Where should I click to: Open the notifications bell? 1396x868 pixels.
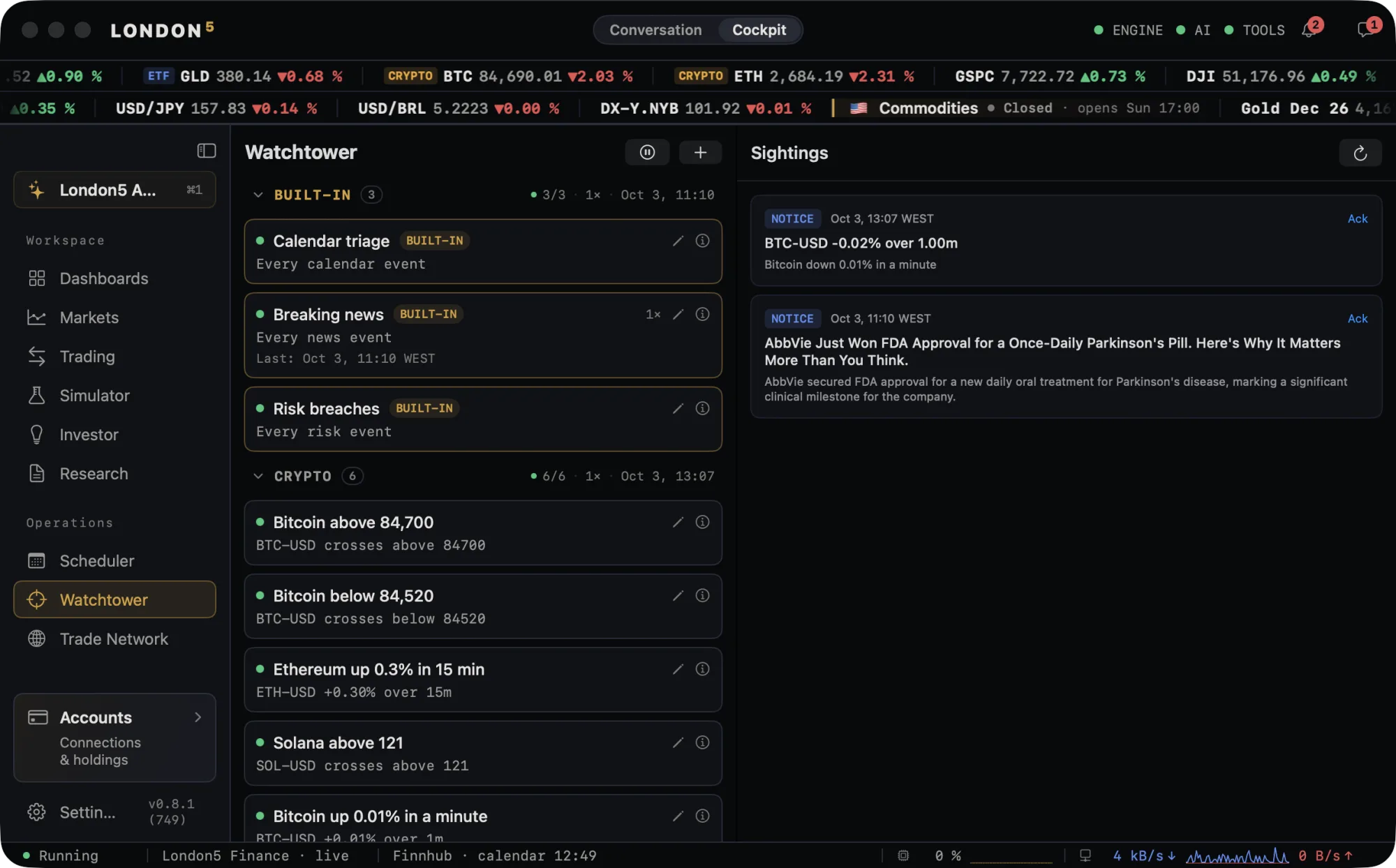click(x=1309, y=30)
